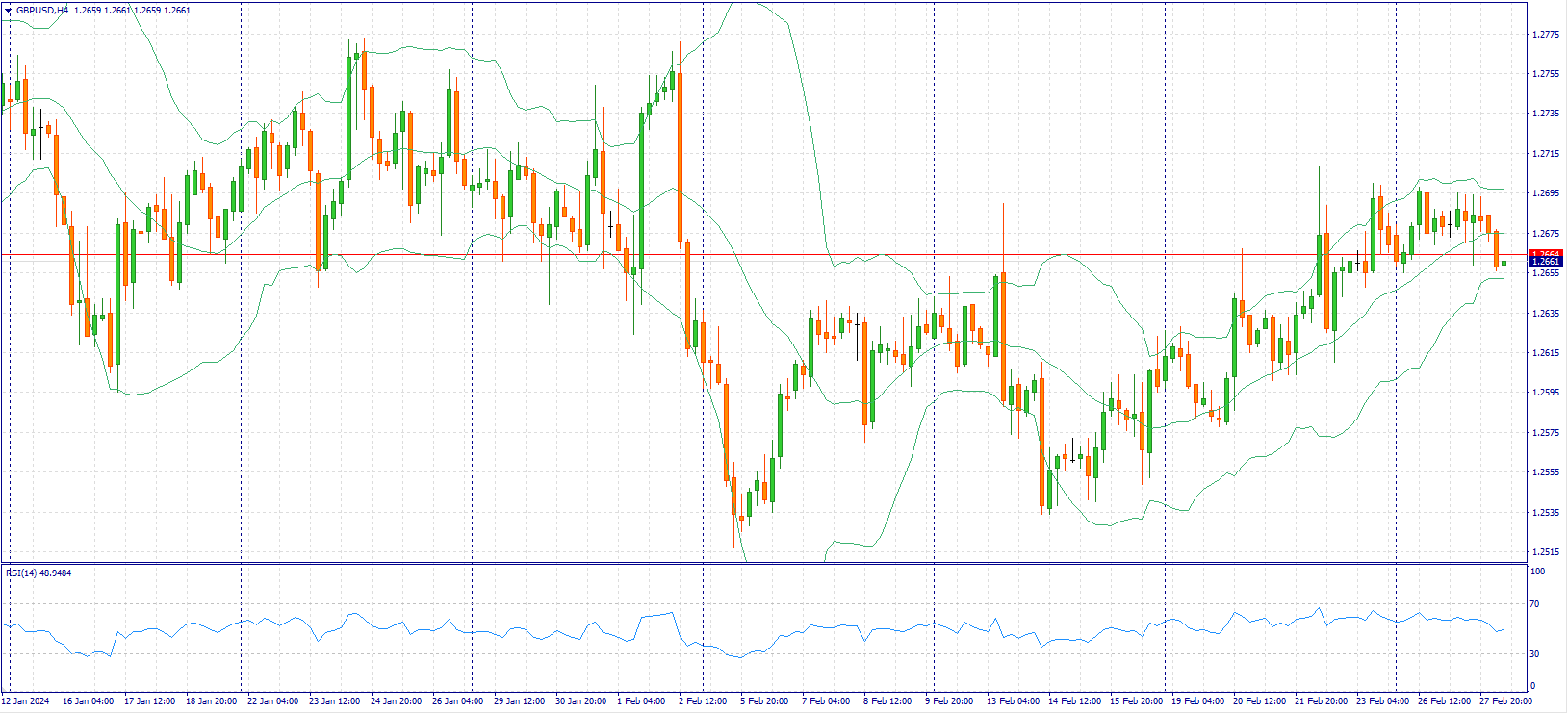Click the divider between price chart and RSI window
The height and width of the screenshot is (713, 1568).
coord(770,563)
